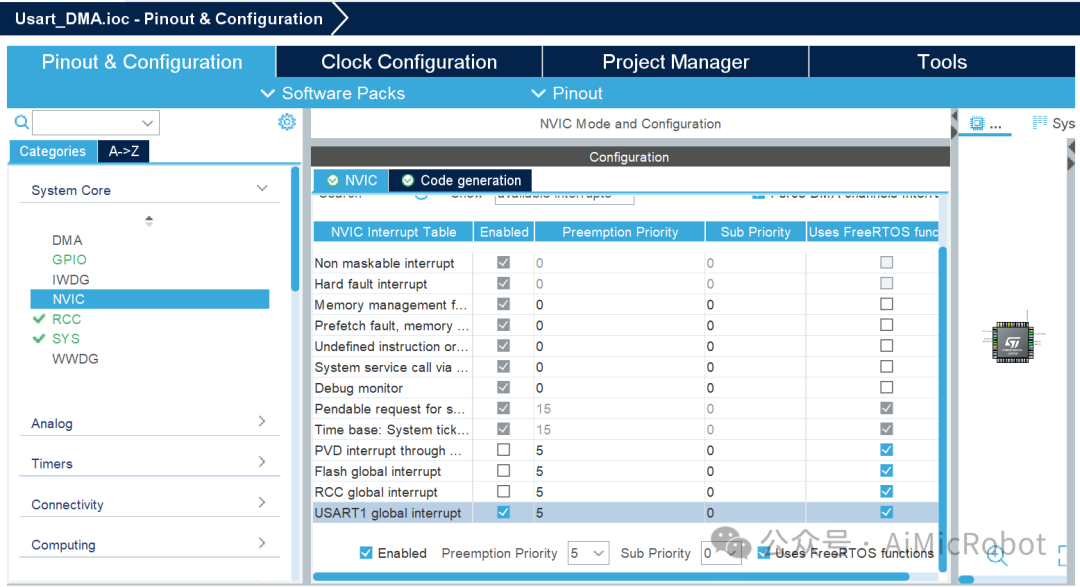The width and height of the screenshot is (1080, 587).
Task: Sort by Sub Priority column header
Action: pos(756,232)
